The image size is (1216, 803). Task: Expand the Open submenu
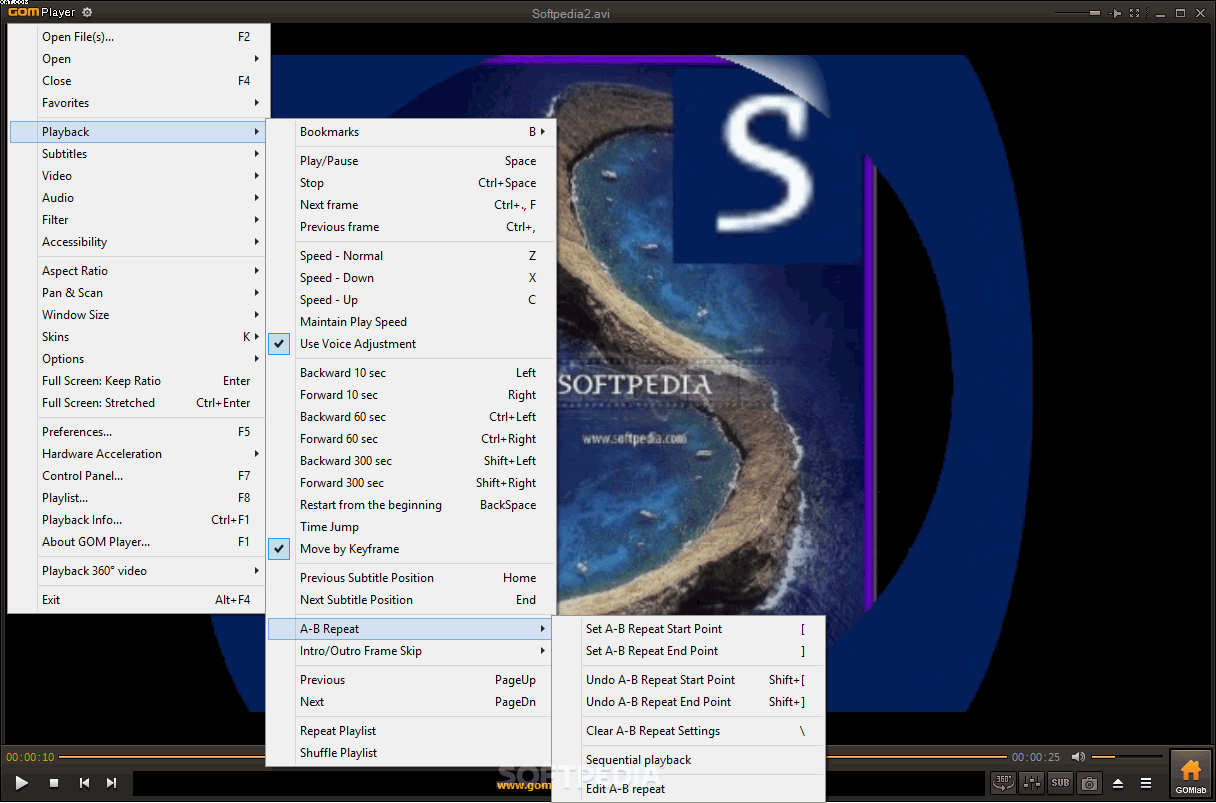(x=137, y=59)
